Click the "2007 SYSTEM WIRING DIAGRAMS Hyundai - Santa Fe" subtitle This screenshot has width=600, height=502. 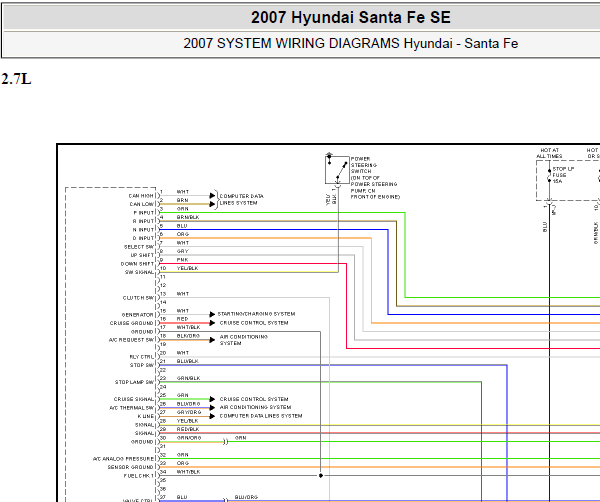(x=351, y=43)
